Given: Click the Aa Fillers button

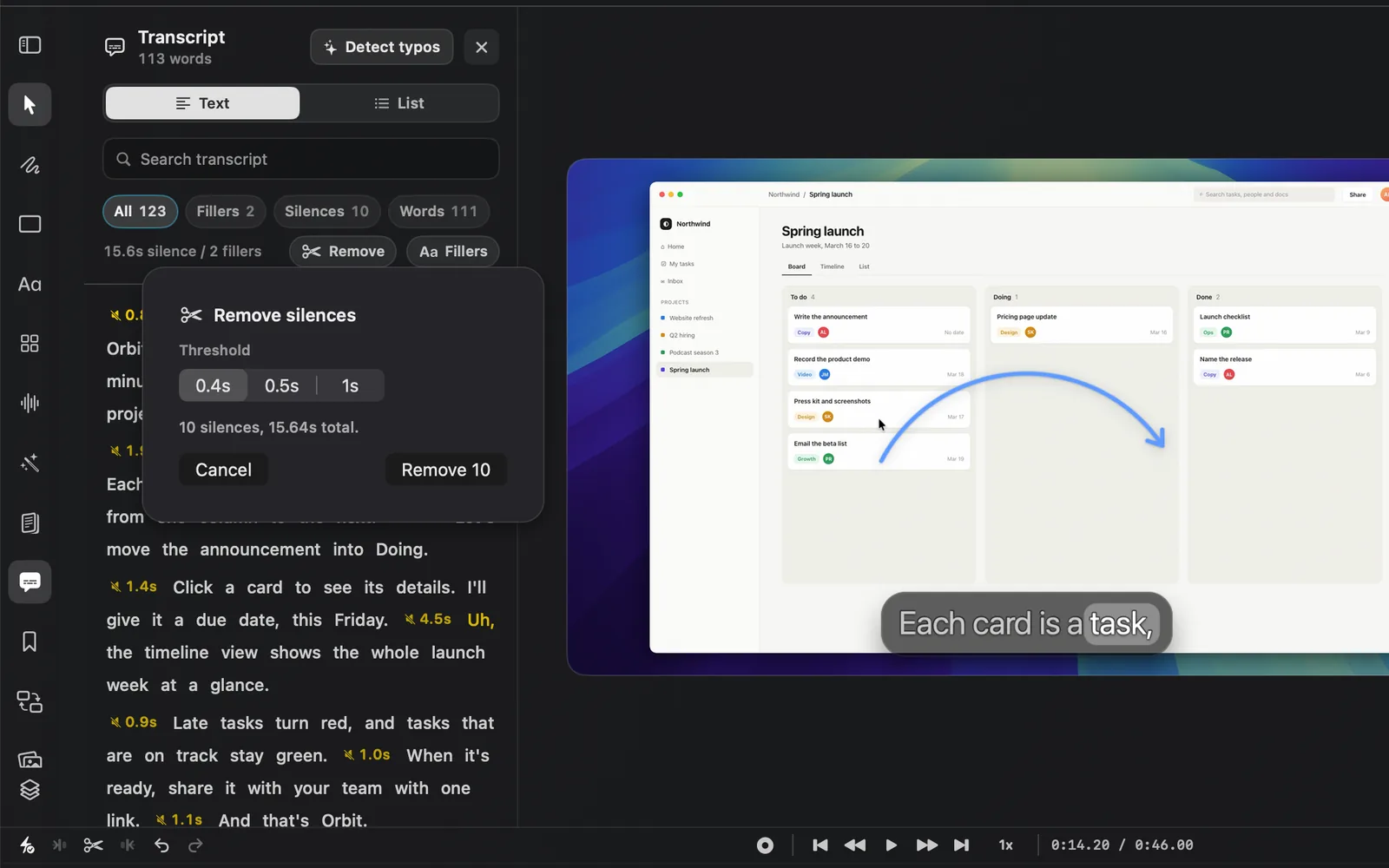Looking at the screenshot, I should click(453, 252).
